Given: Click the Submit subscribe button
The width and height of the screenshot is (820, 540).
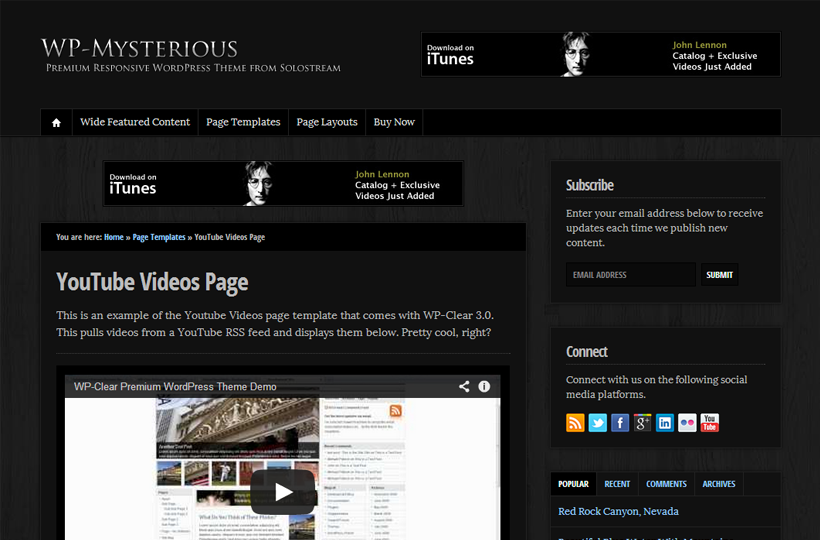Looking at the screenshot, I should [720, 275].
